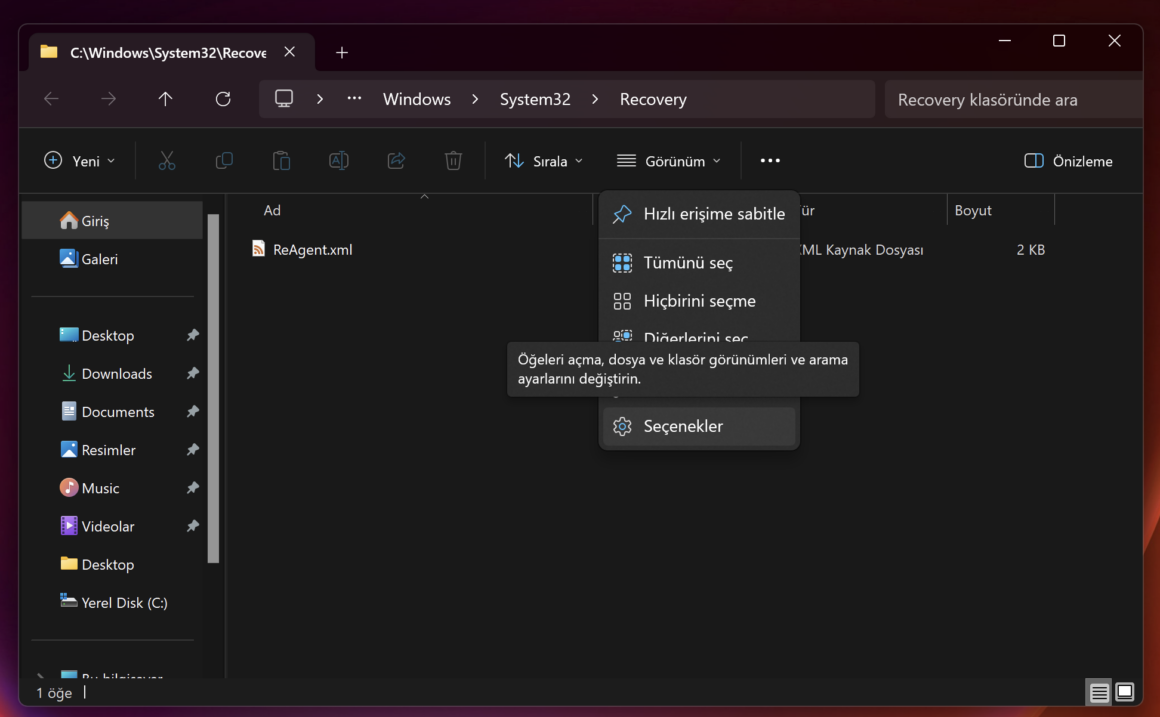Click the System32 breadcrumb segment
The image size is (1160, 717).
pyautogui.click(x=535, y=99)
